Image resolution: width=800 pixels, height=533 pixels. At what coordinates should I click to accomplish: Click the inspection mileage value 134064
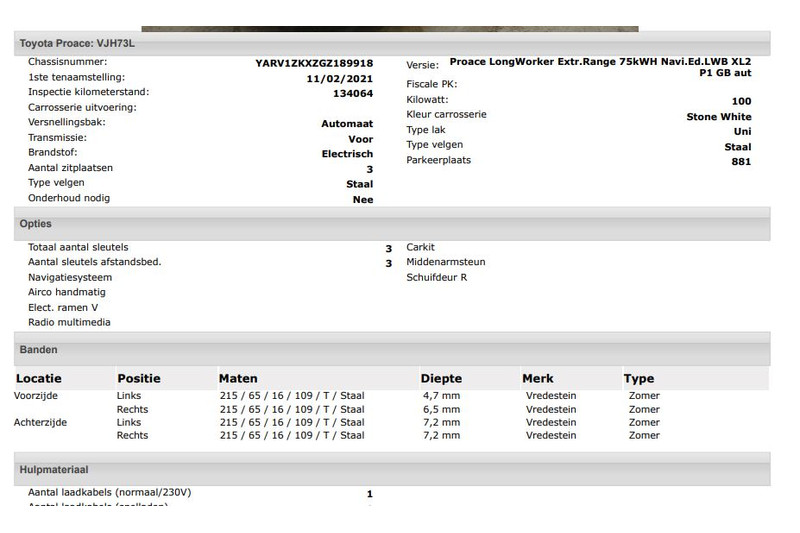(352, 93)
